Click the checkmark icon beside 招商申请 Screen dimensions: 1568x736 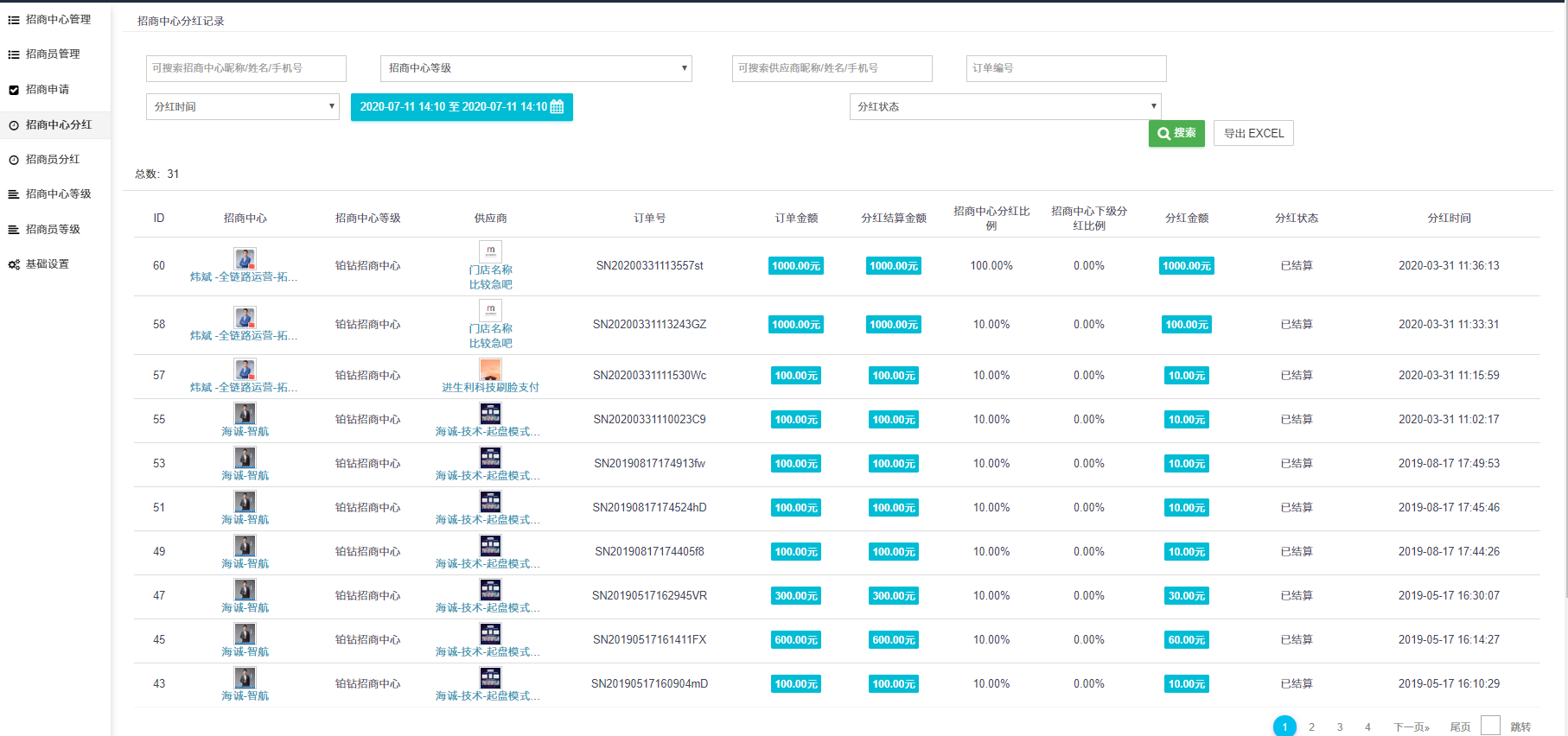tap(14, 90)
